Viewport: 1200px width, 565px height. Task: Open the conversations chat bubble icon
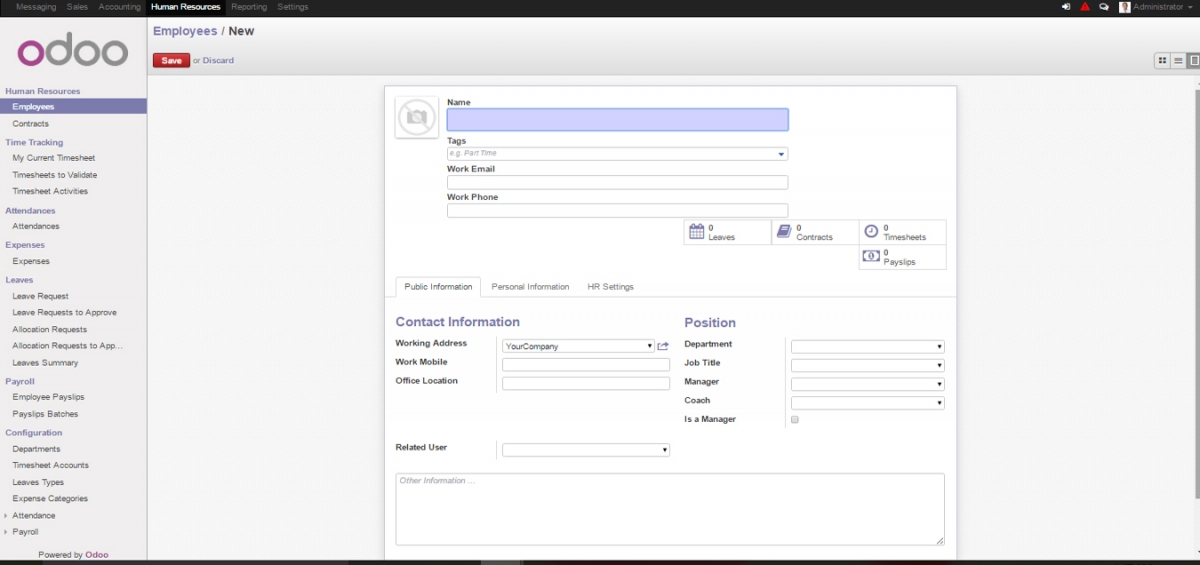coord(1104,7)
